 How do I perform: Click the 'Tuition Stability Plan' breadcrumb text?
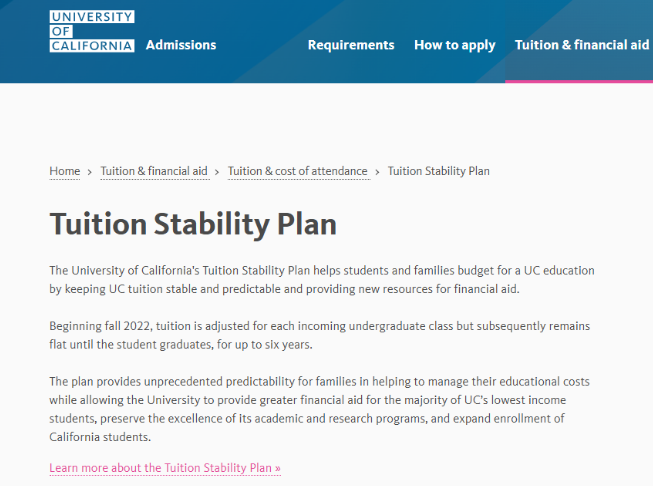(x=438, y=171)
